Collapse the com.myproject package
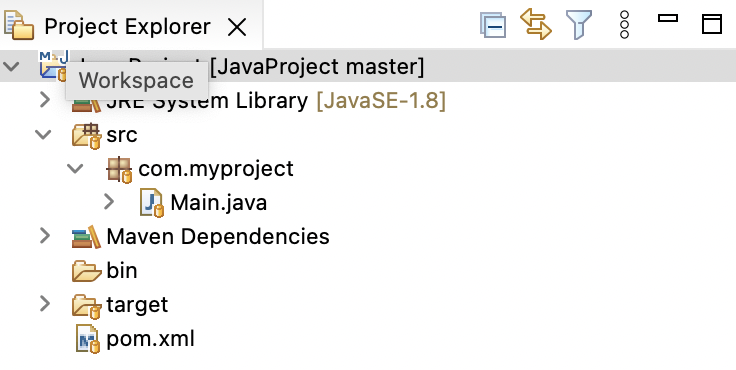This screenshot has width=736, height=370. pos(75,169)
